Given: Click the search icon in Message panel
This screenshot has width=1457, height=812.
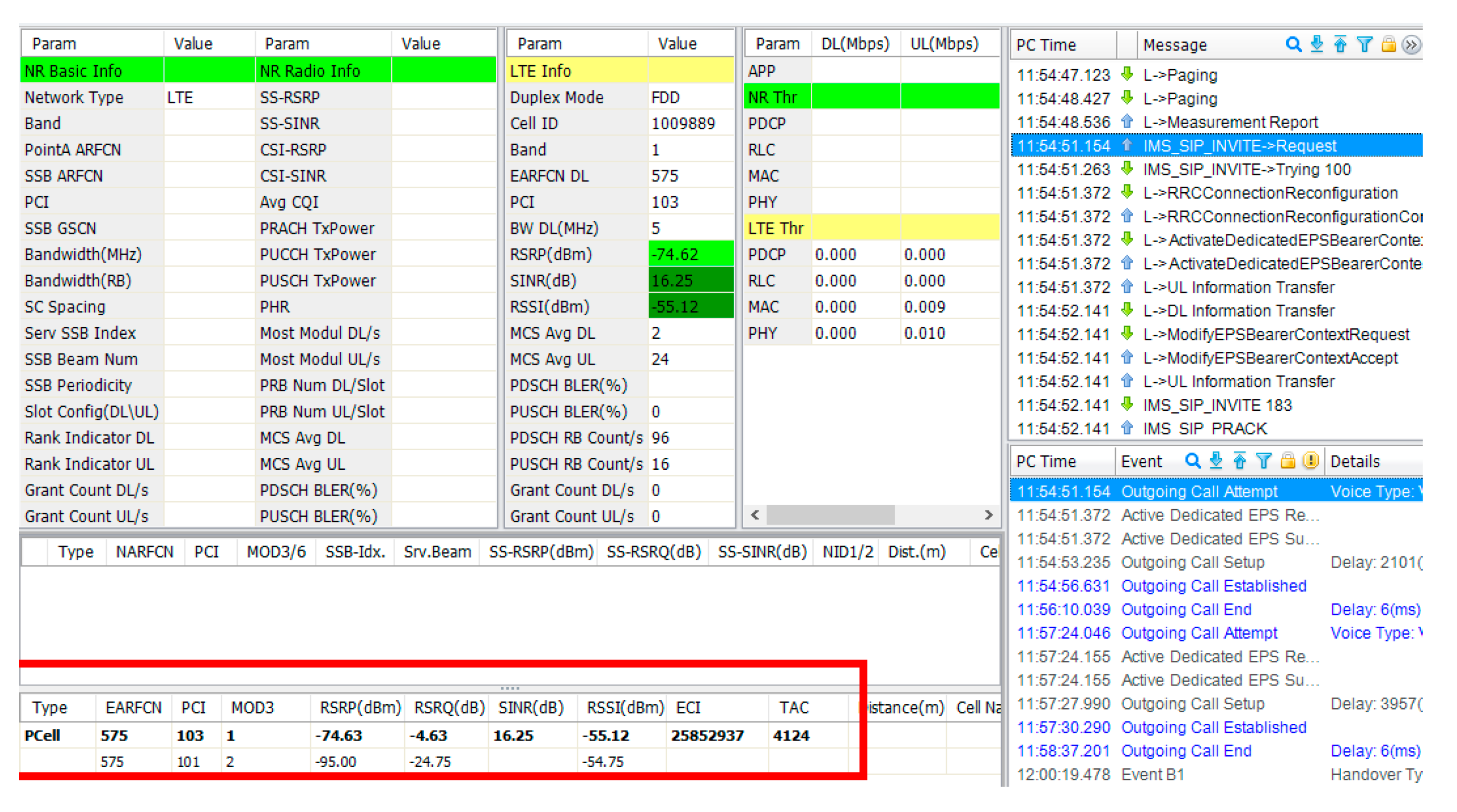Looking at the screenshot, I should tap(1292, 44).
